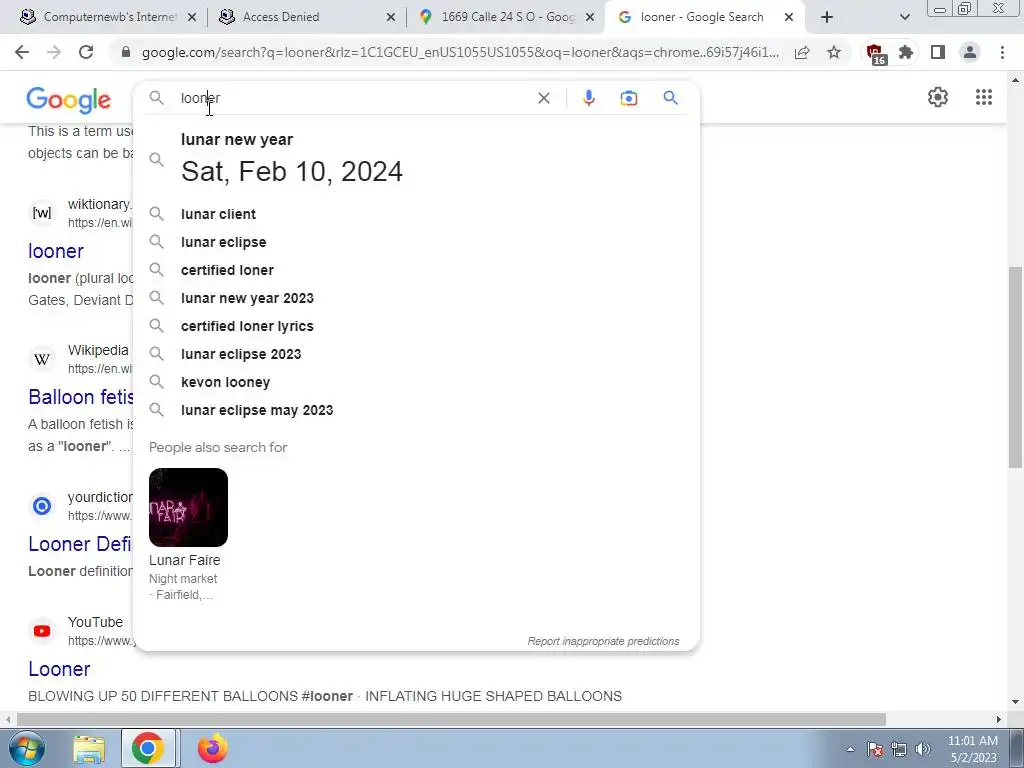
Task: Launch Firefox from the taskbar
Action: 212,749
